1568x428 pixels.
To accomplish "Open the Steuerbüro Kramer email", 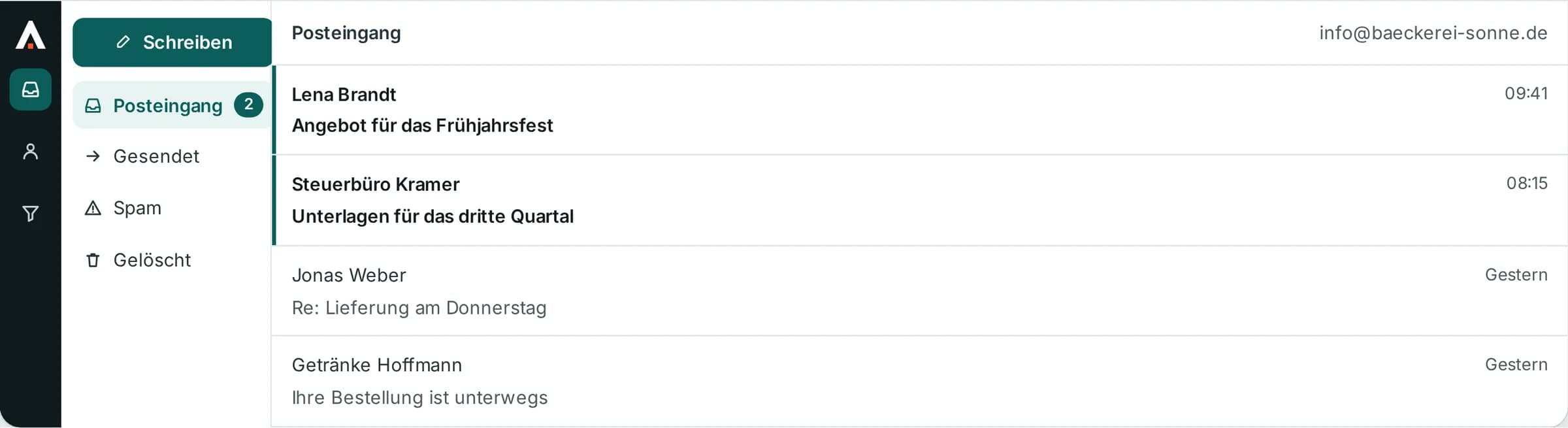I will tap(920, 201).
